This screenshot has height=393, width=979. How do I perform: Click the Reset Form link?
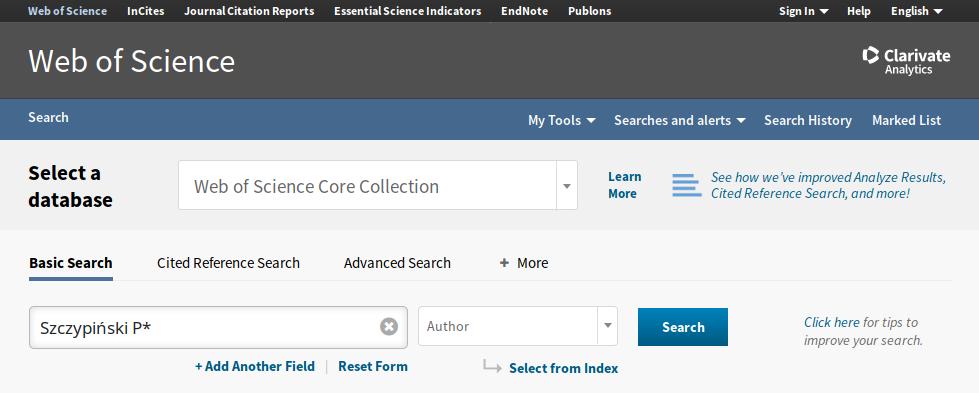[373, 367]
